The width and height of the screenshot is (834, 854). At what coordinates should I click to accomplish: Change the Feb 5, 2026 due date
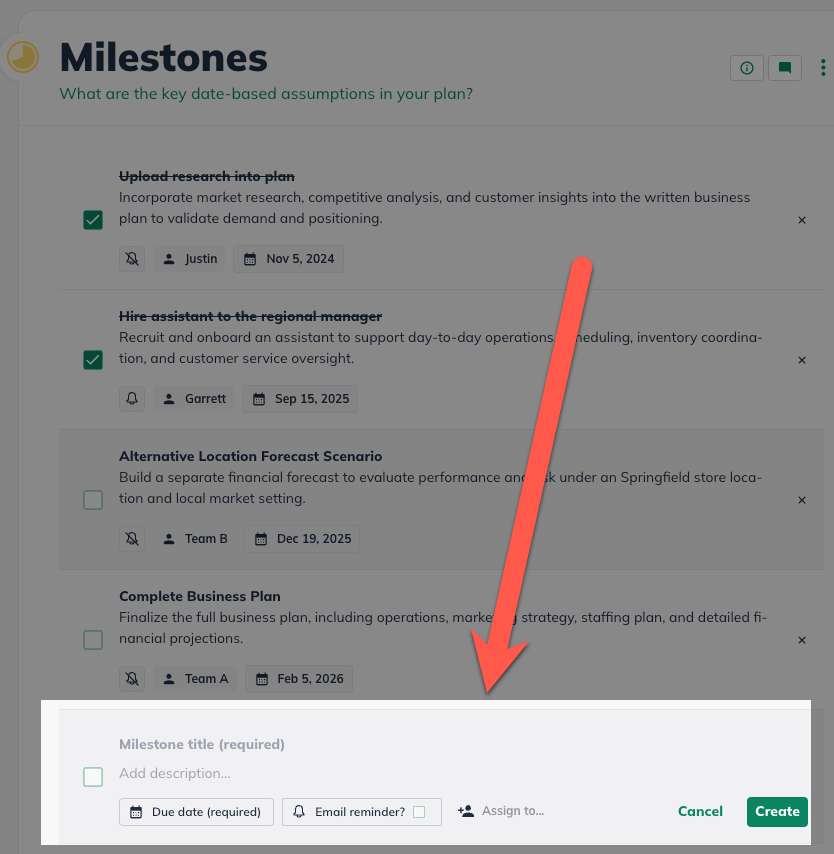coord(300,679)
